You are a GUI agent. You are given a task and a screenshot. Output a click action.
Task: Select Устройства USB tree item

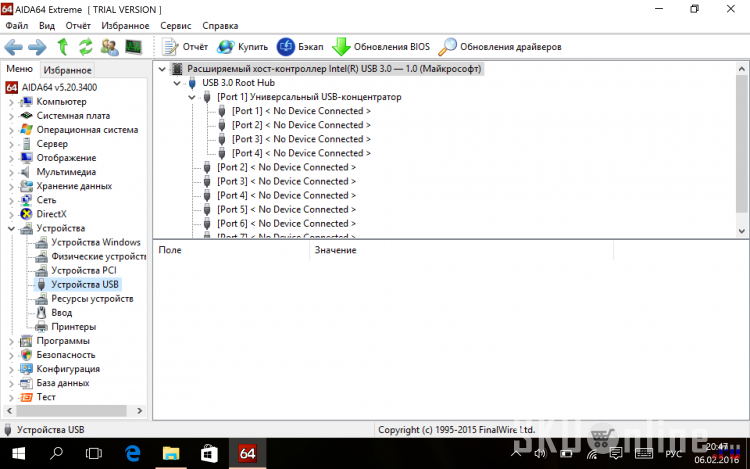85,284
